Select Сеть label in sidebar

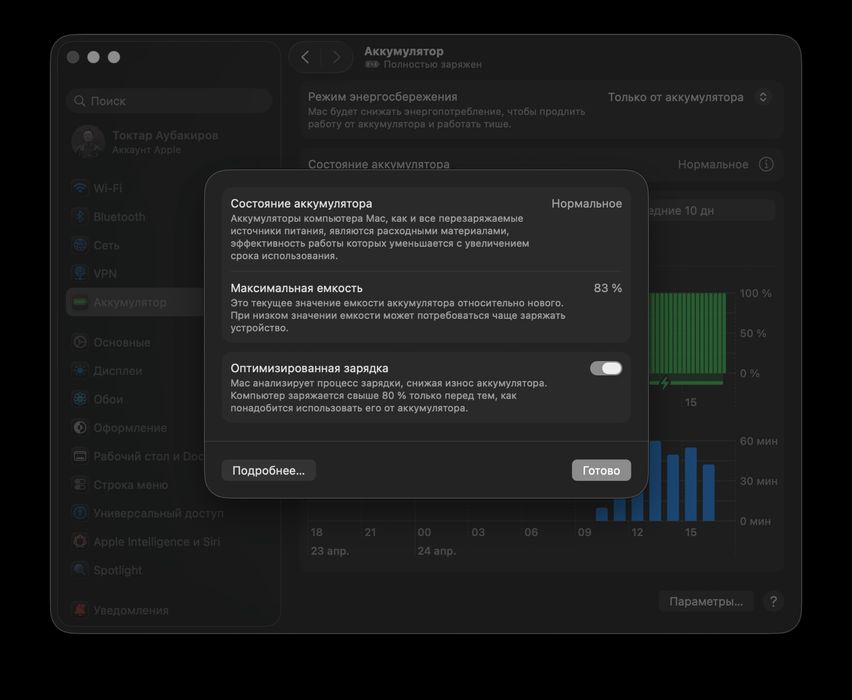tap(106, 245)
